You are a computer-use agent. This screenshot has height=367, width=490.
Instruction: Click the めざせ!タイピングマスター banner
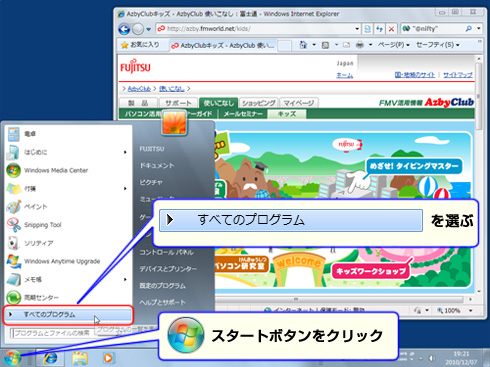click(414, 166)
